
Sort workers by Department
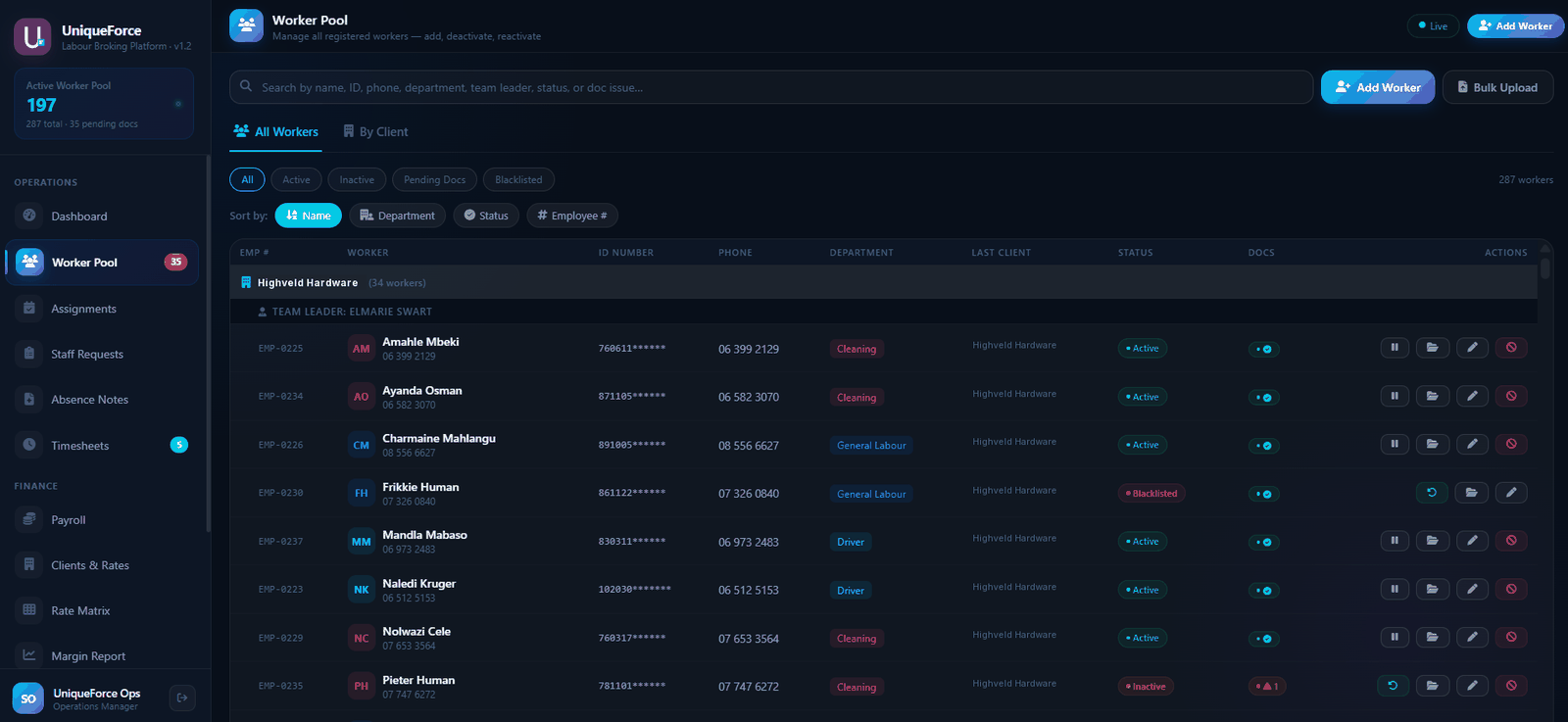pyautogui.click(x=397, y=216)
